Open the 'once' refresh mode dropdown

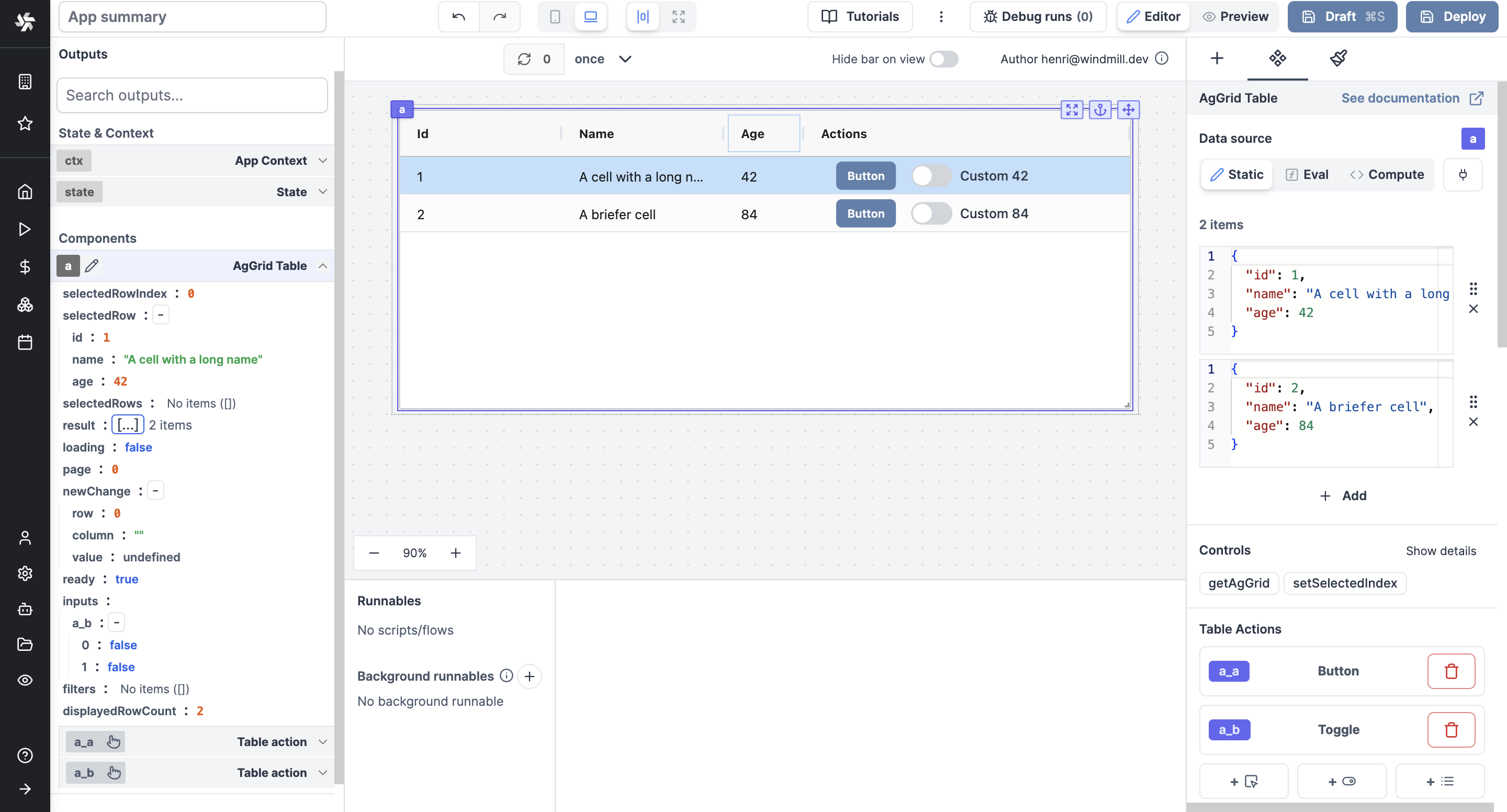click(x=604, y=59)
